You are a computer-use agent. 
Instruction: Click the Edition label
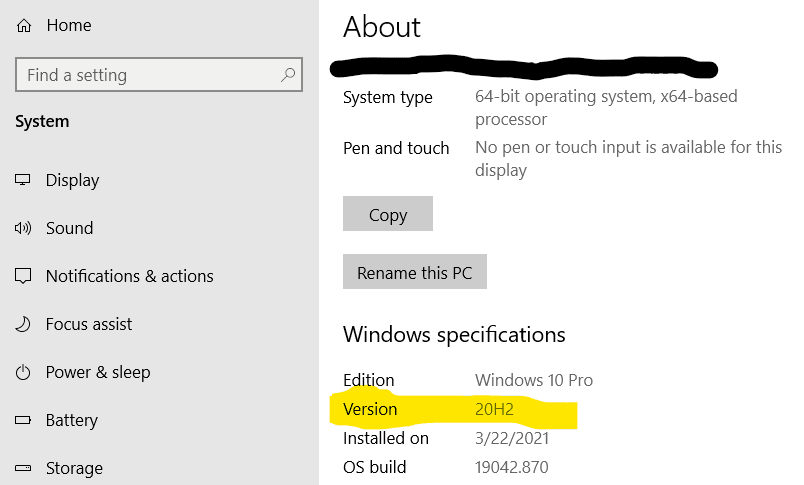[x=369, y=380]
